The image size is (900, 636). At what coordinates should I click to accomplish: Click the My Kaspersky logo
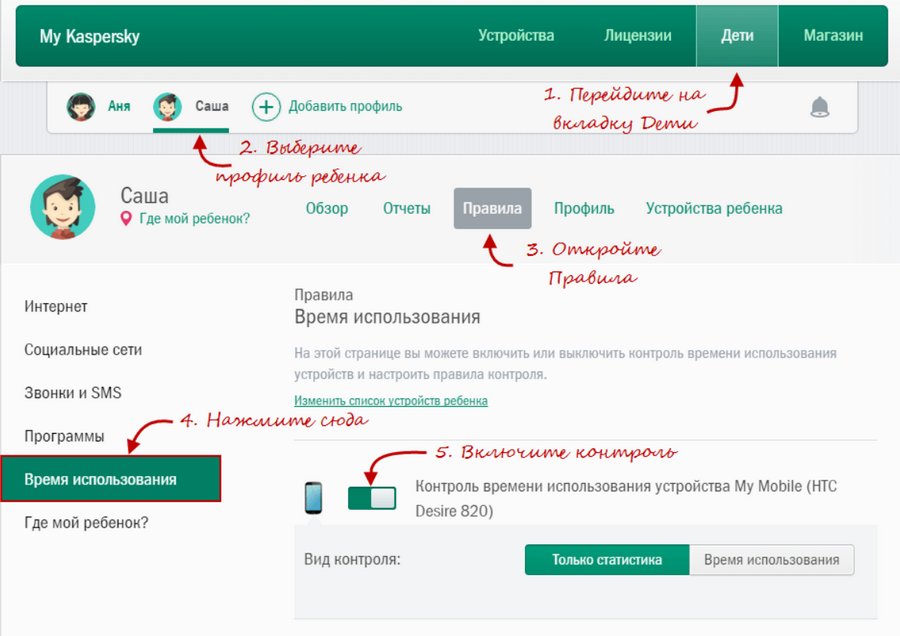pyautogui.click(x=90, y=36)
